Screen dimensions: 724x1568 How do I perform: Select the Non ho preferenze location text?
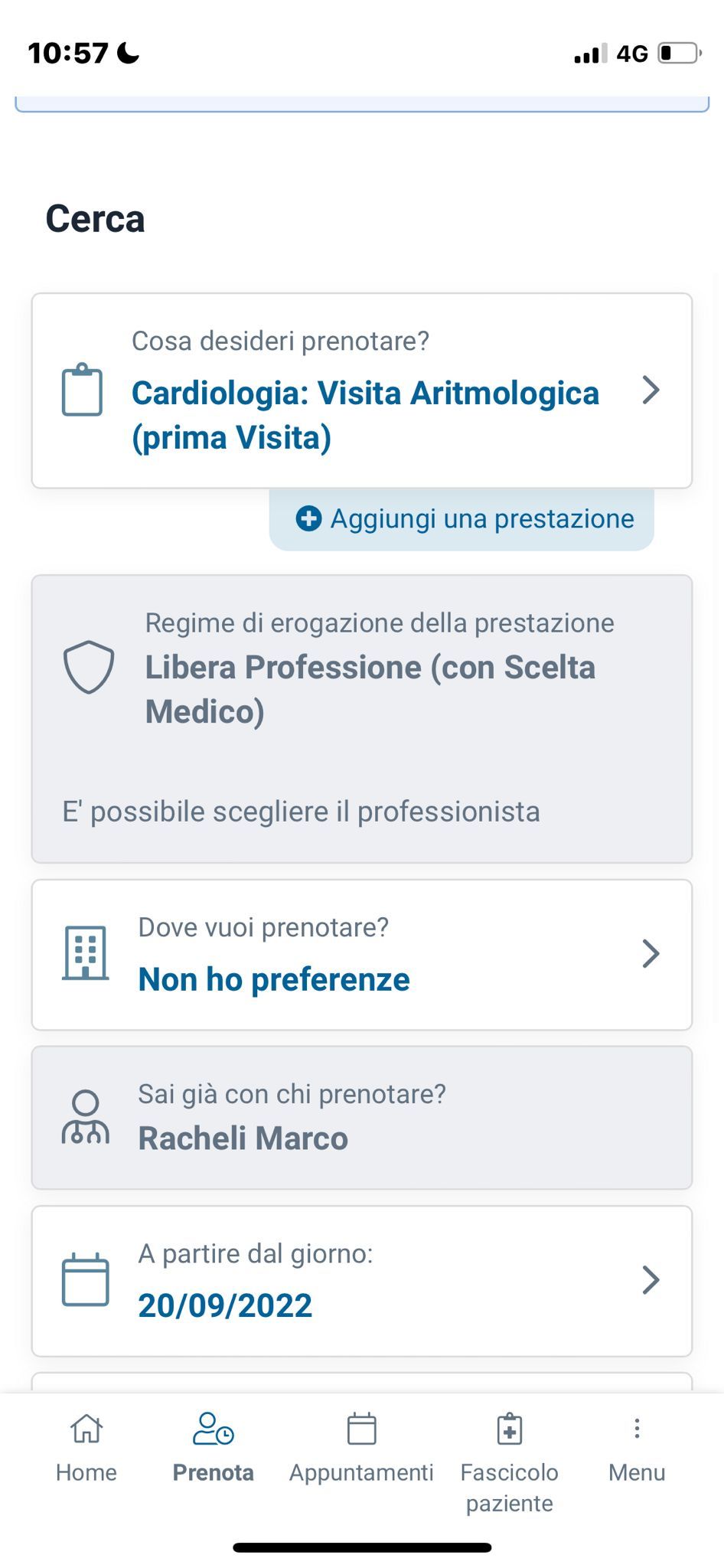coord(274,979)
